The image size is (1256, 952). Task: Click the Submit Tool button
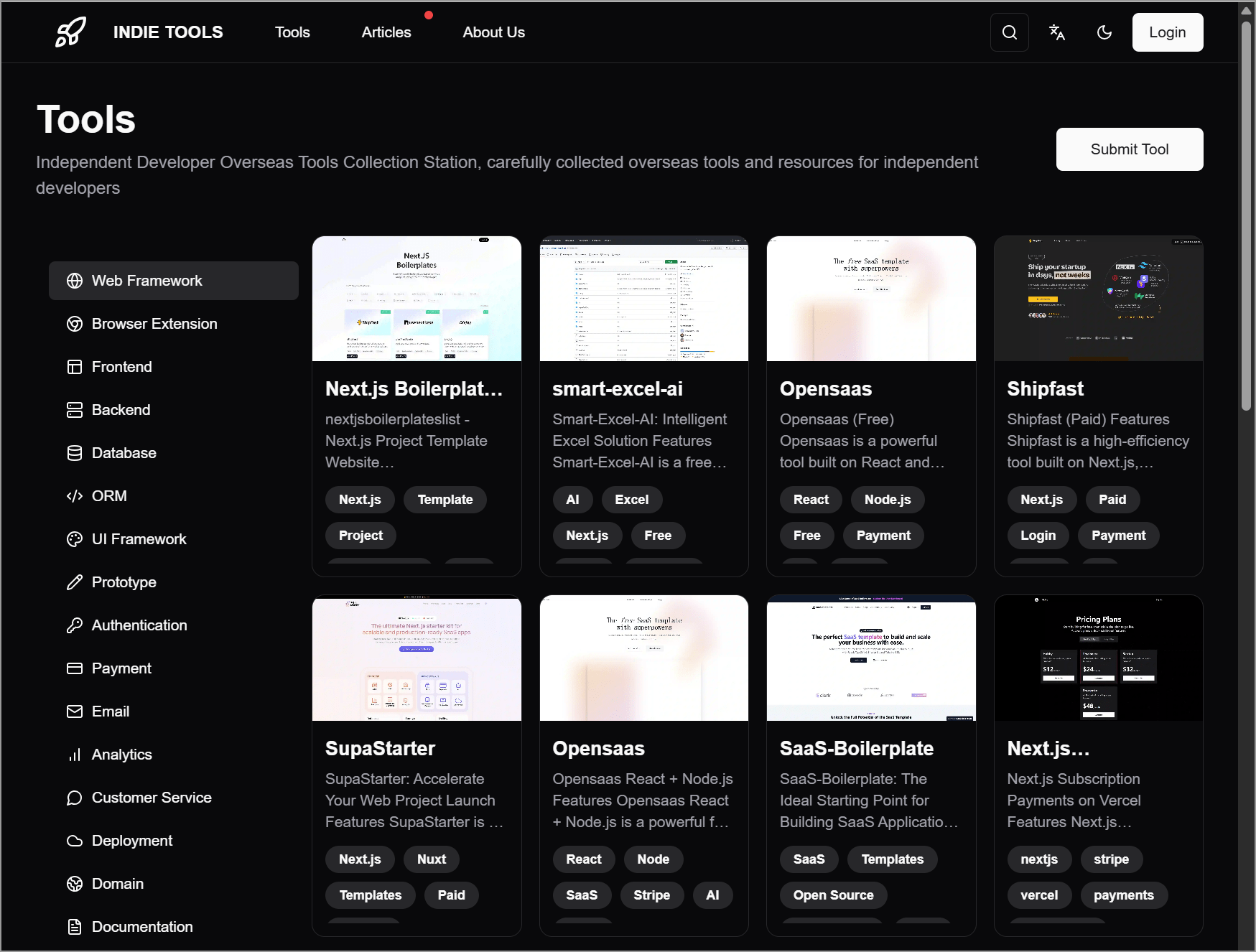(1129, 149)
